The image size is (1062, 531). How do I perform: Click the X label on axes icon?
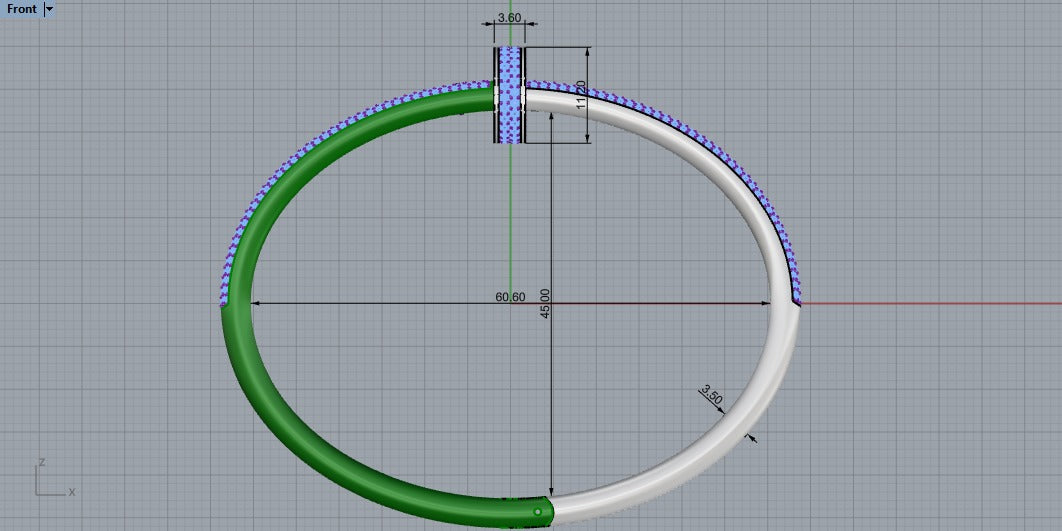(x=72, y=492)
